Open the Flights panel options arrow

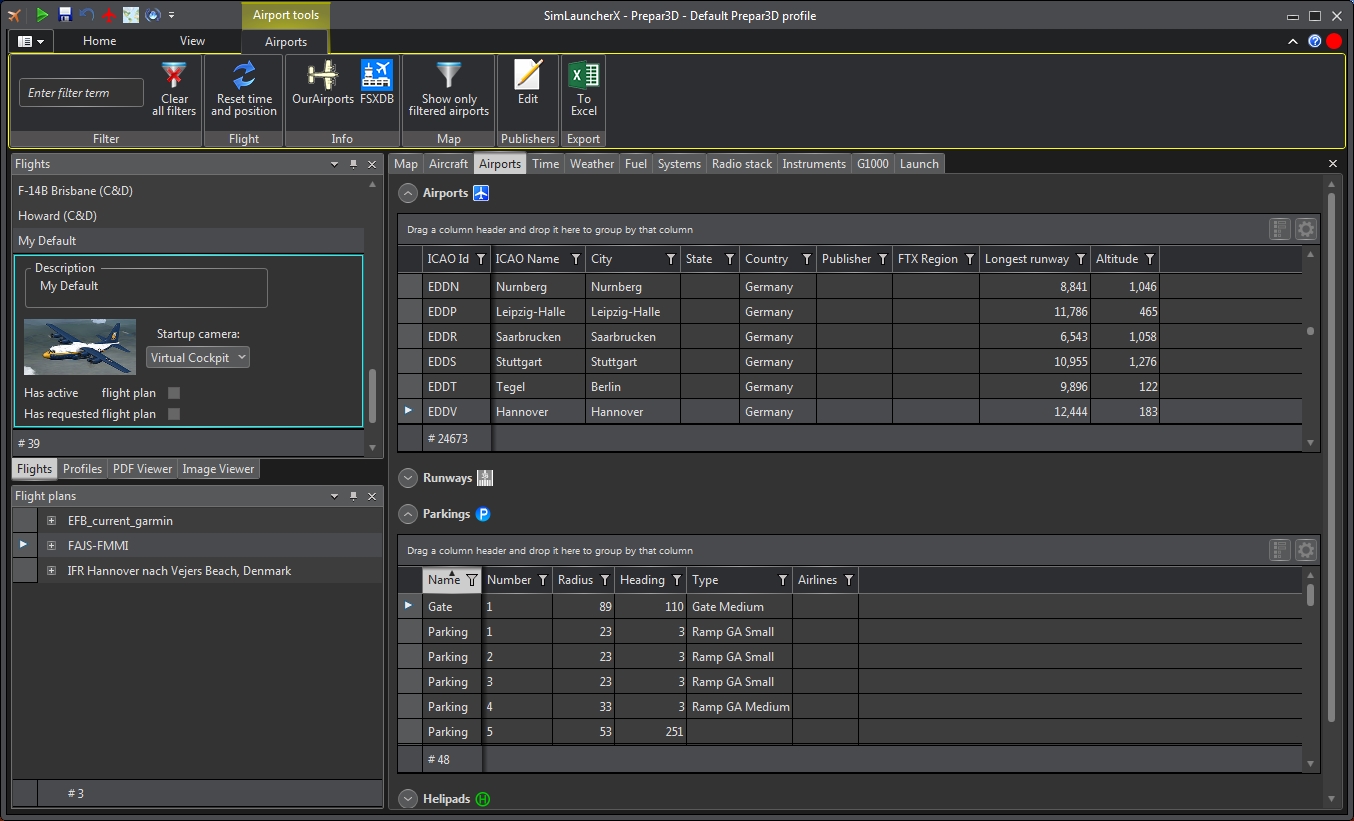(x=335, y=164)
